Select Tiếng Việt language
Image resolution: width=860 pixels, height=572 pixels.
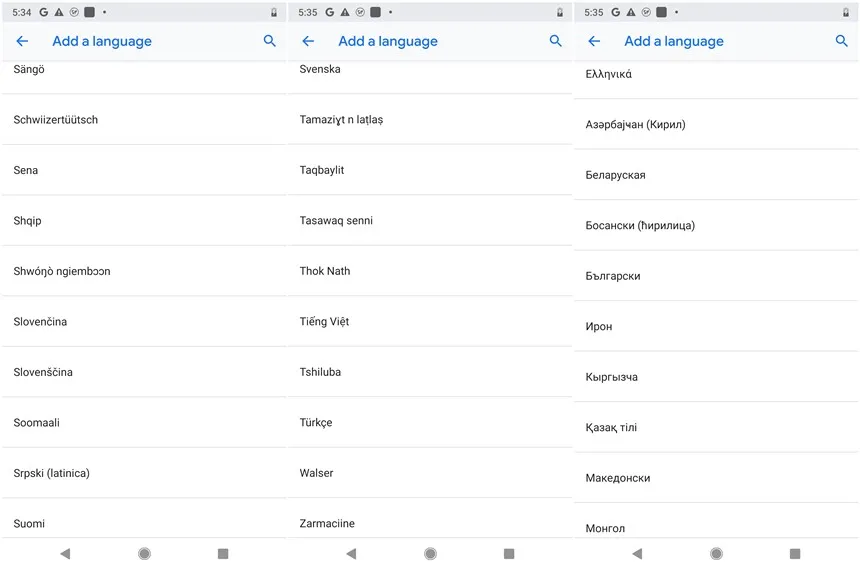pyautogui.click(x=430, y=321)
